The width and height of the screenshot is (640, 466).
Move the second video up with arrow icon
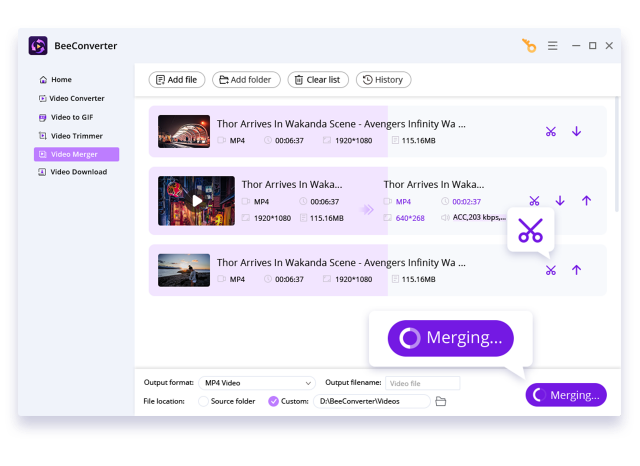click(x=586, y=201)
